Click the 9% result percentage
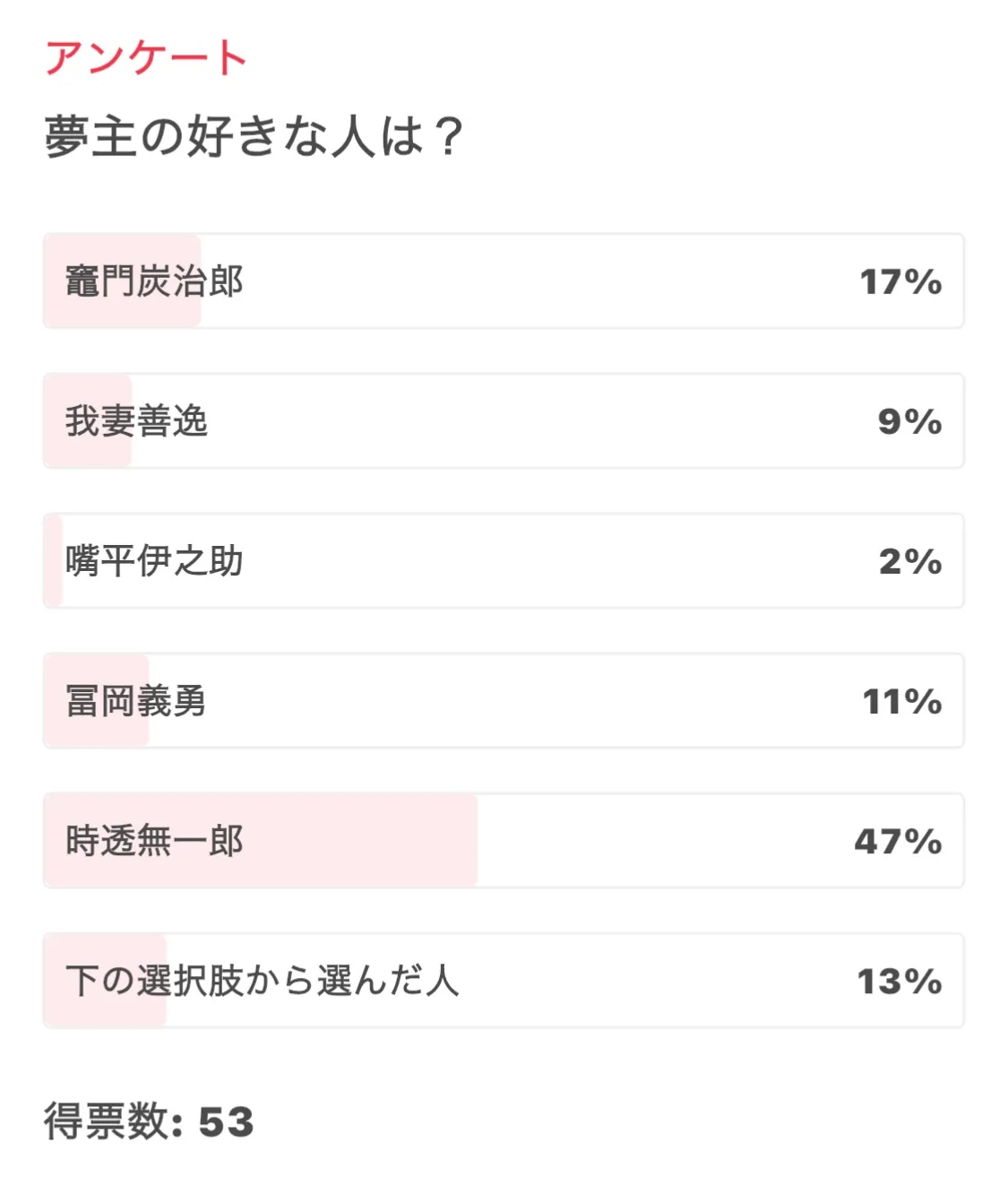The image size is (1008, 1177). [x=909, y=421]
